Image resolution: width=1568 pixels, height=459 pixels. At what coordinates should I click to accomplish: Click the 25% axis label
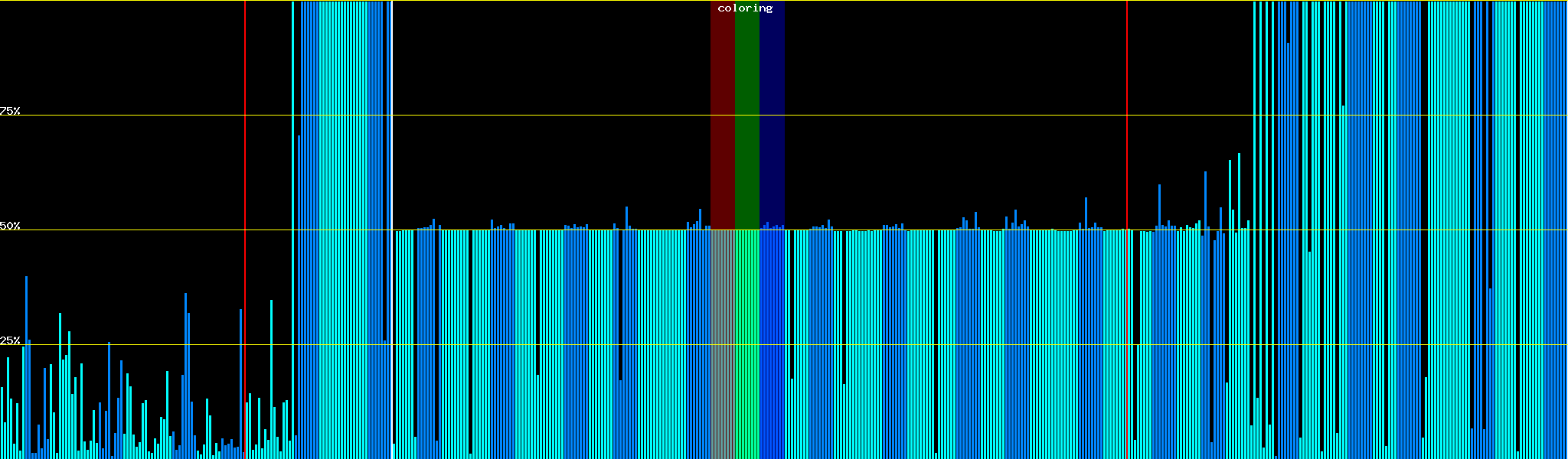[x=10, y=340]
